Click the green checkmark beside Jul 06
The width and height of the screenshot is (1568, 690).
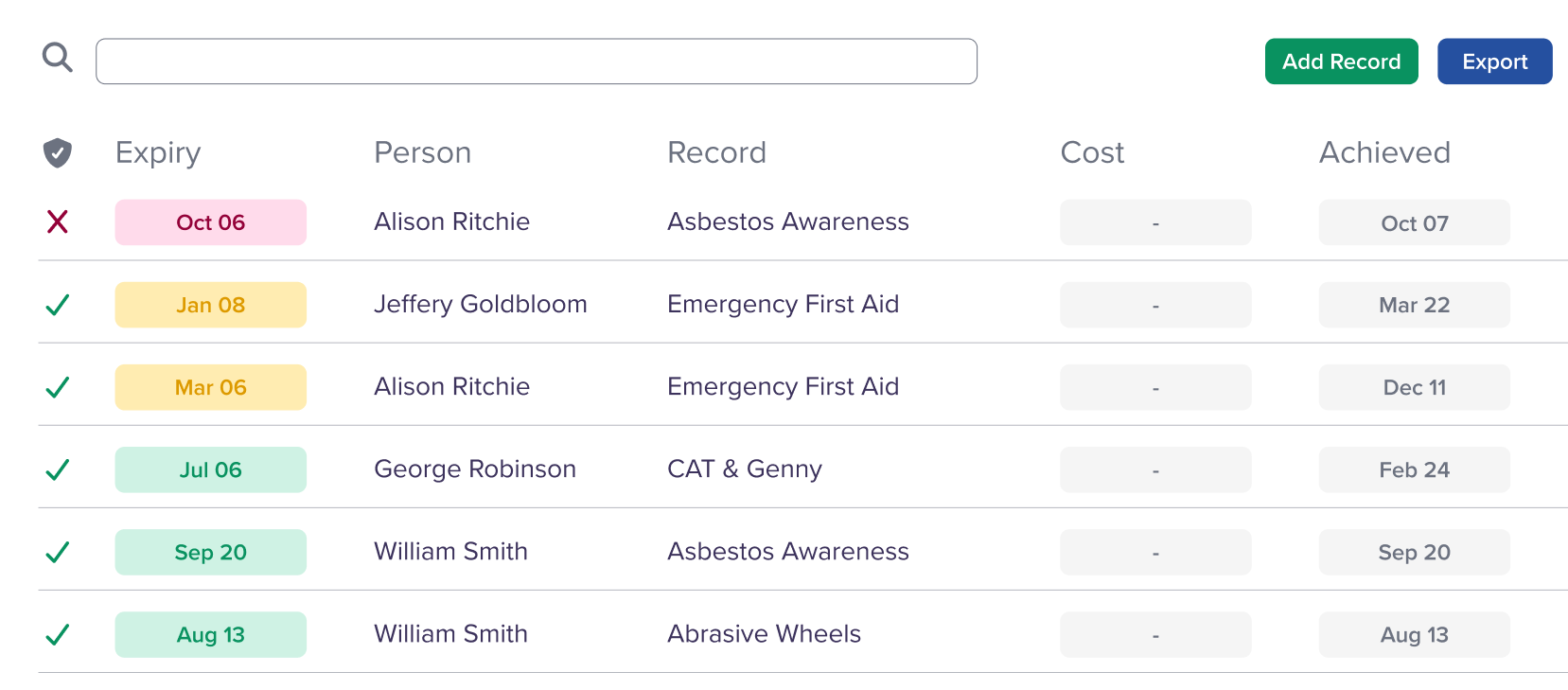(58, 469)
